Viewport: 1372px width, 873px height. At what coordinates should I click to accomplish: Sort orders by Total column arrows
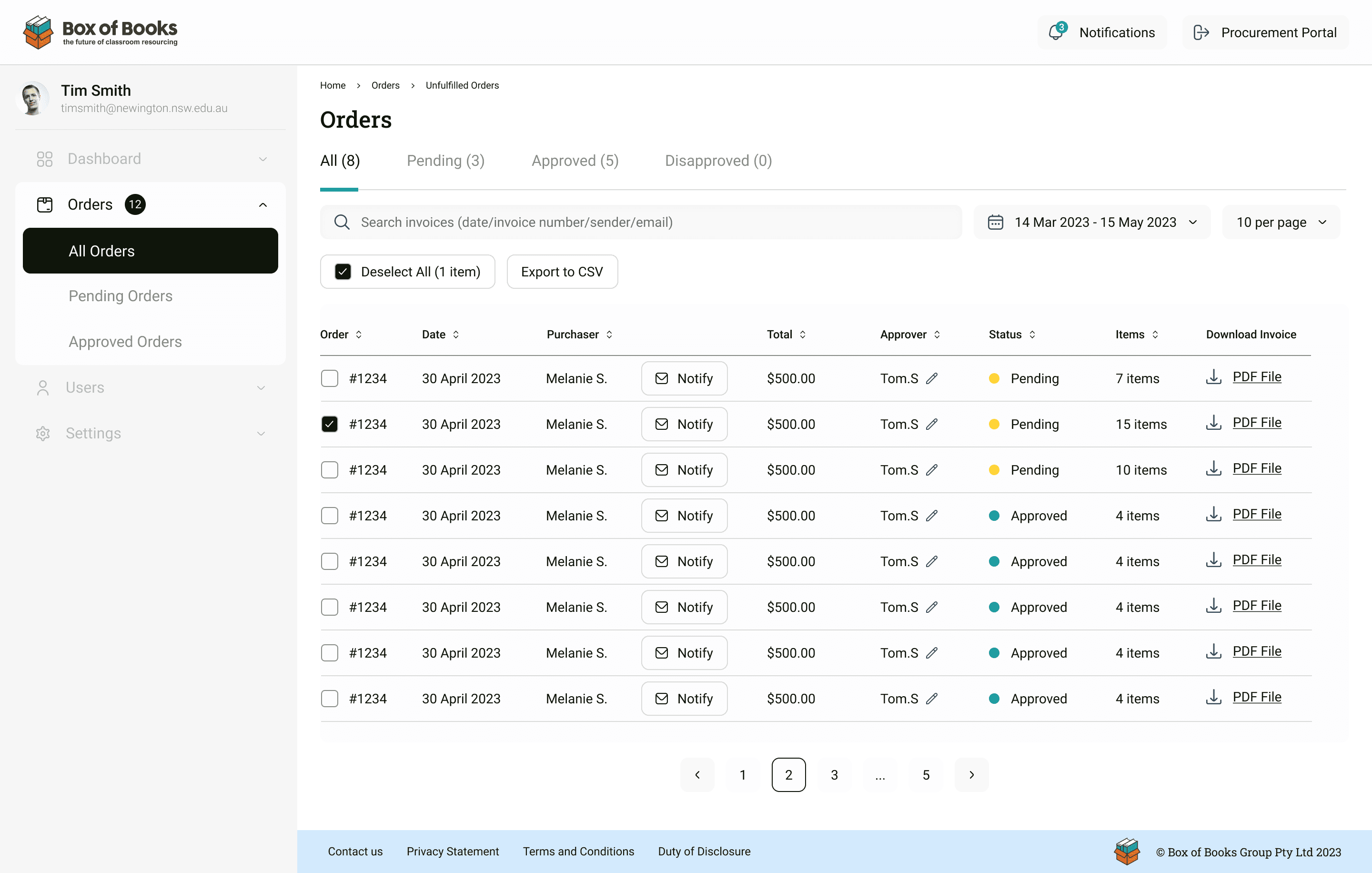click(x=803, y=335)
